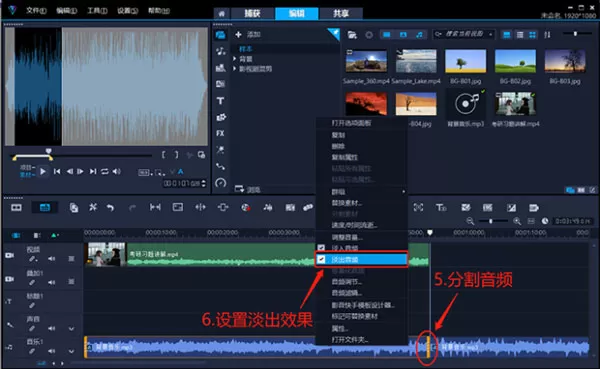Open the 工具 Tools menu

click(x=97, y=11)
